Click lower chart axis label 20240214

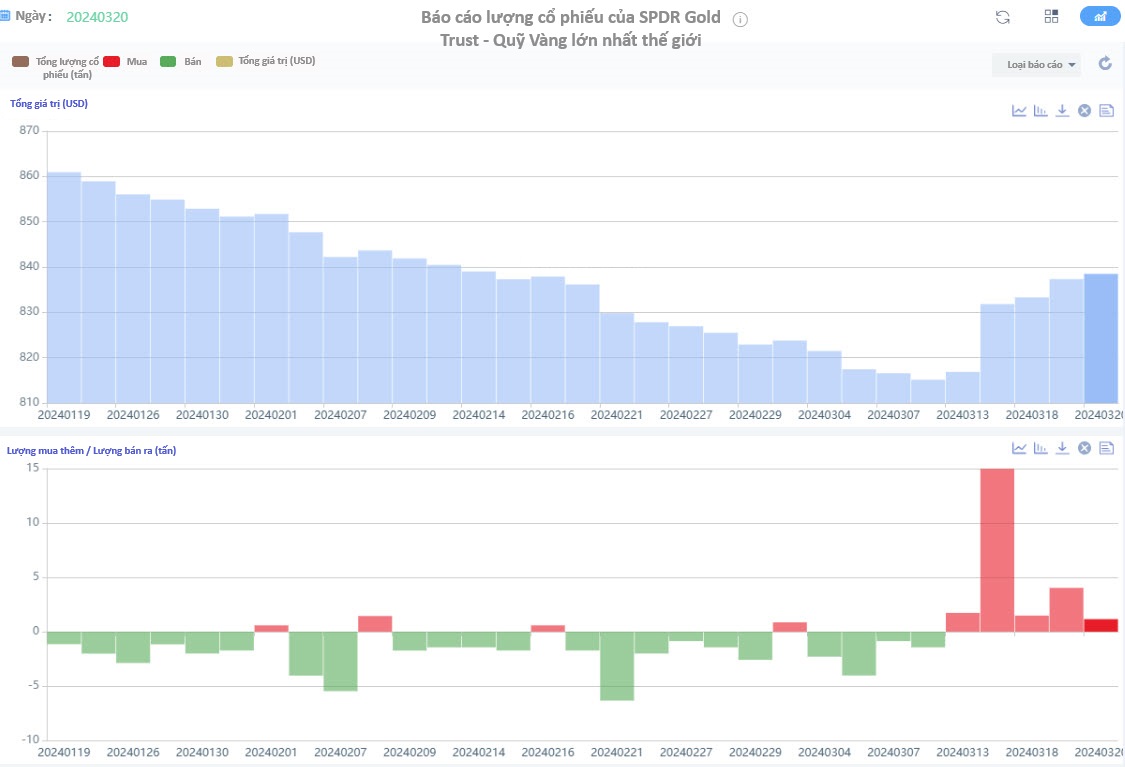click(x=479, y=752)
